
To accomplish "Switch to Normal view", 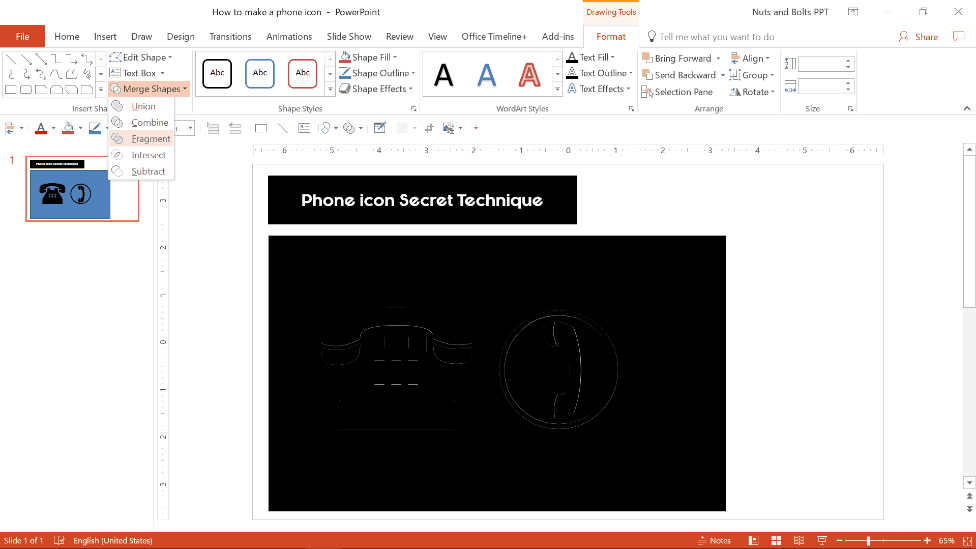I will (753, 540).
